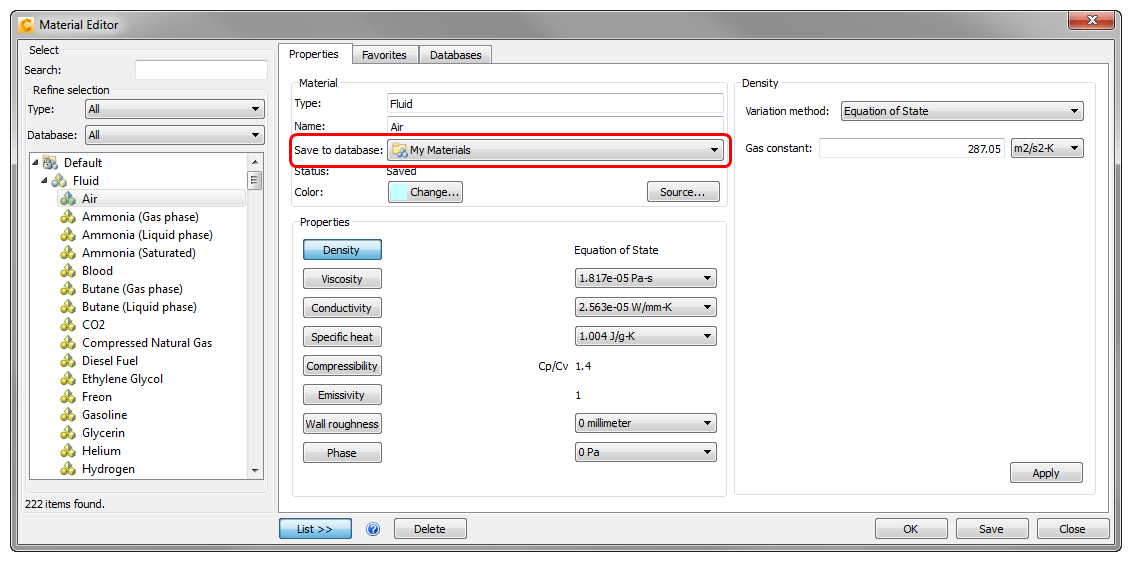Collapse the Default database tree node
Screen dimensions: 1132x562
35,163
